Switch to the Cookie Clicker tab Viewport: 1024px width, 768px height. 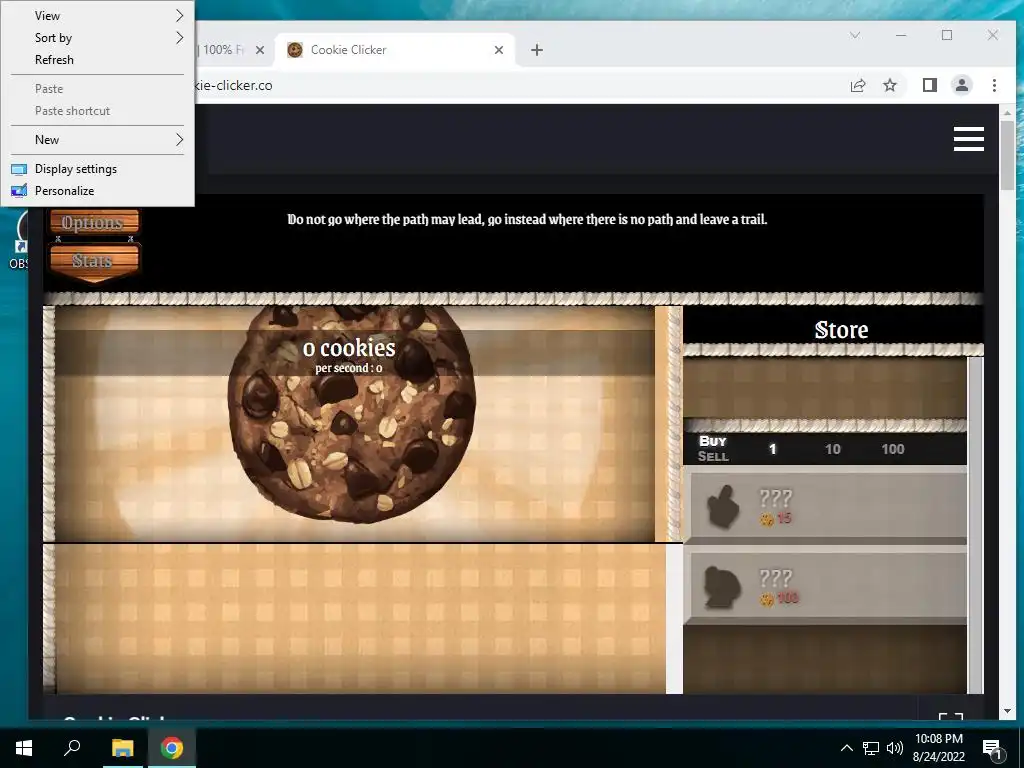tap(394, 50)
